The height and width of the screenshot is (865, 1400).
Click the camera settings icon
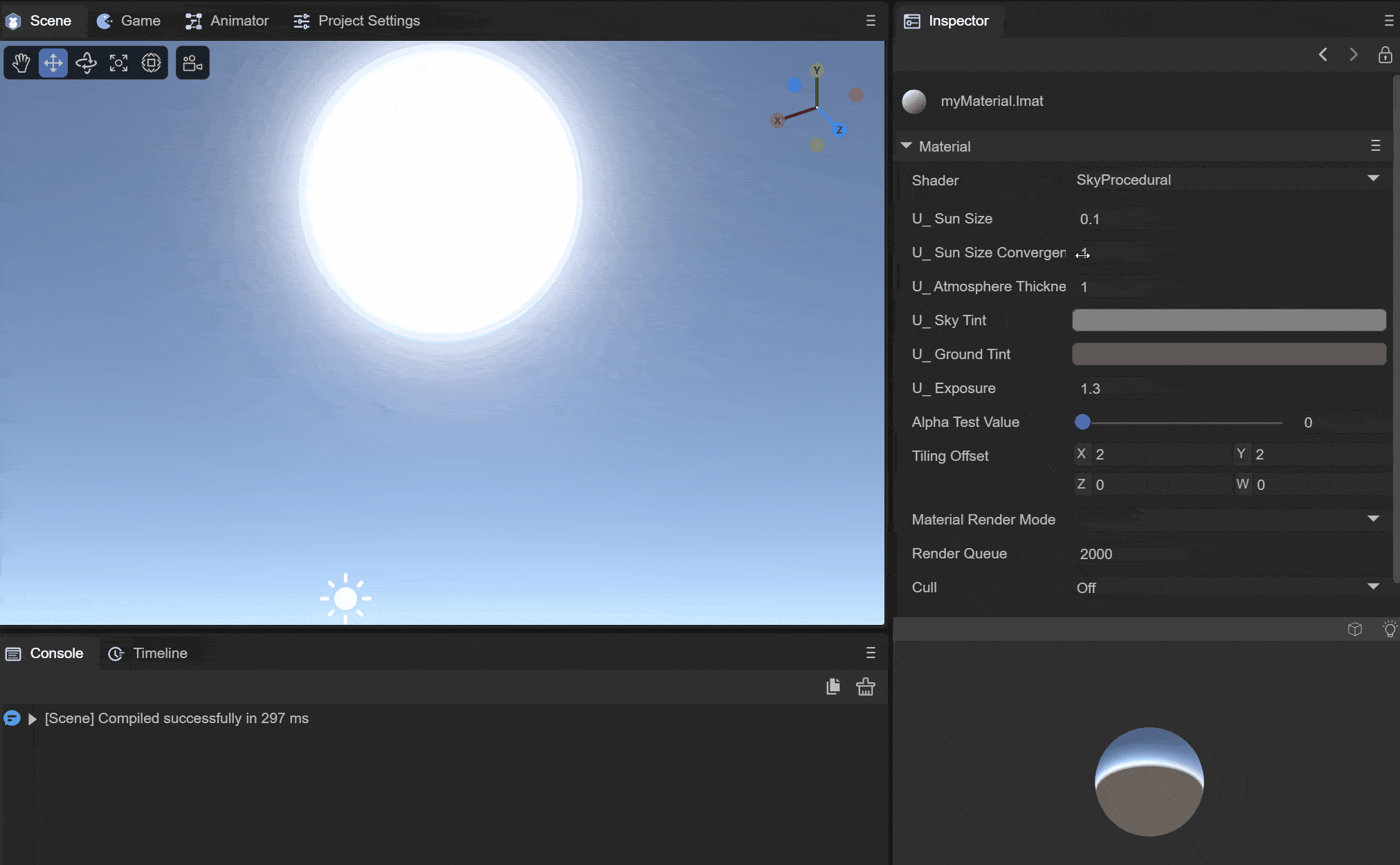(192, 63)
